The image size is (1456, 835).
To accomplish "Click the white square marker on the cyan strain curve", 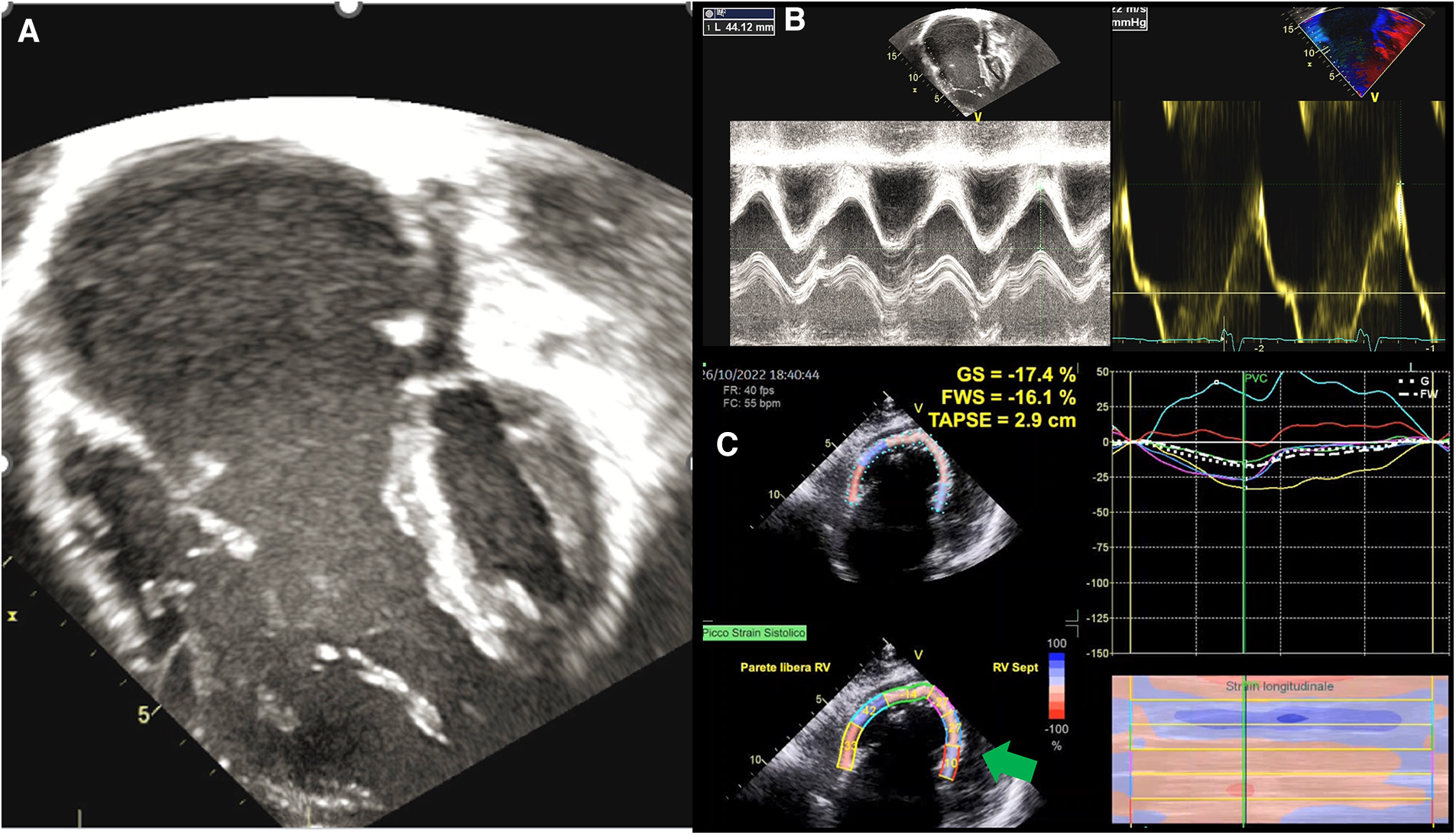I will (x=1217, y=381).
